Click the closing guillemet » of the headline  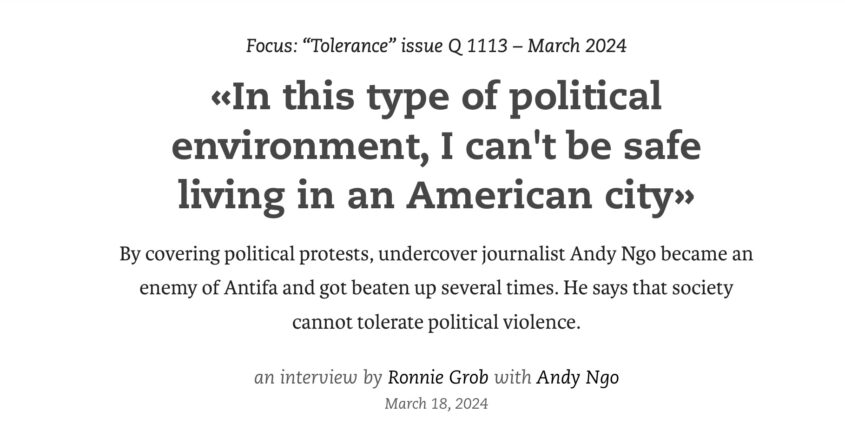(684, 198)
